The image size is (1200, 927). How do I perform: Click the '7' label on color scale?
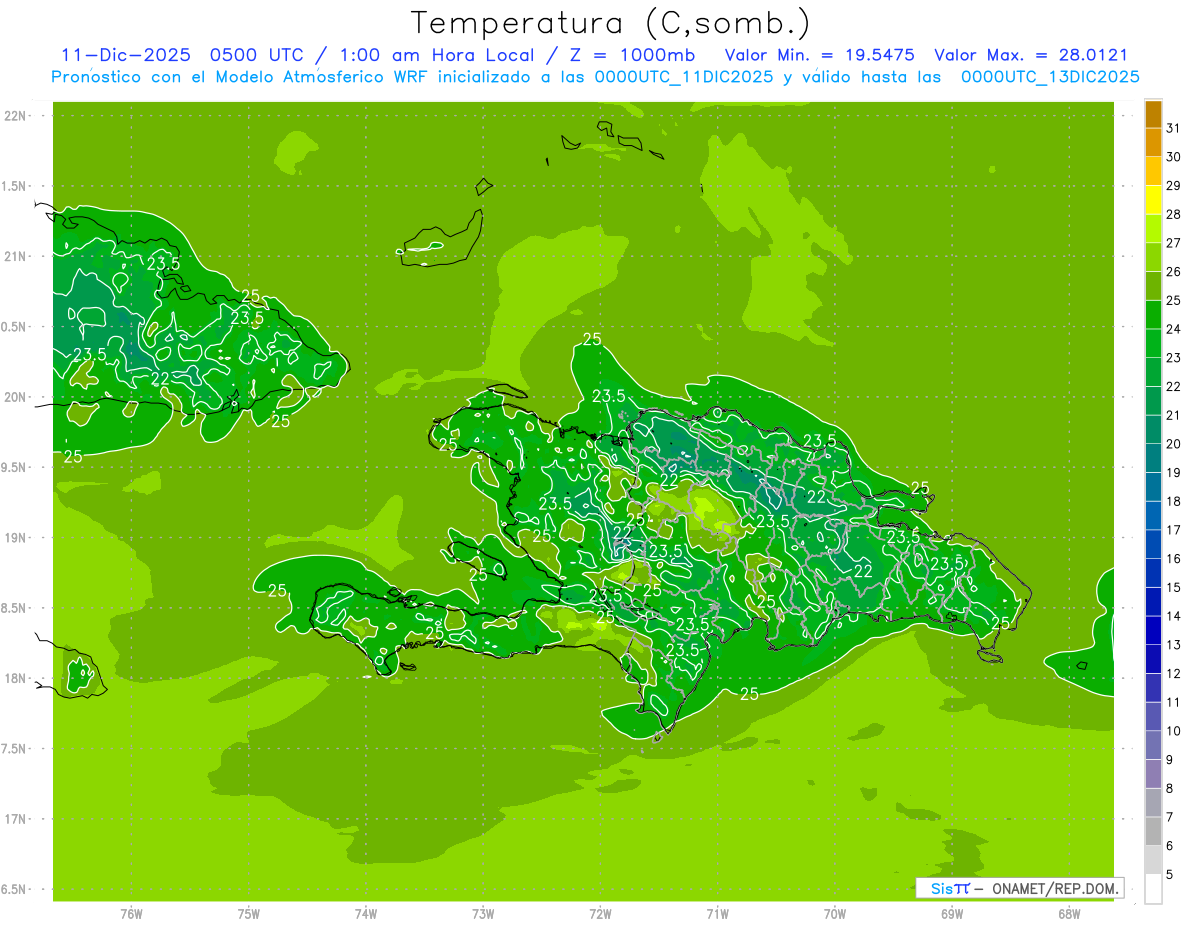pos(1170,817)
